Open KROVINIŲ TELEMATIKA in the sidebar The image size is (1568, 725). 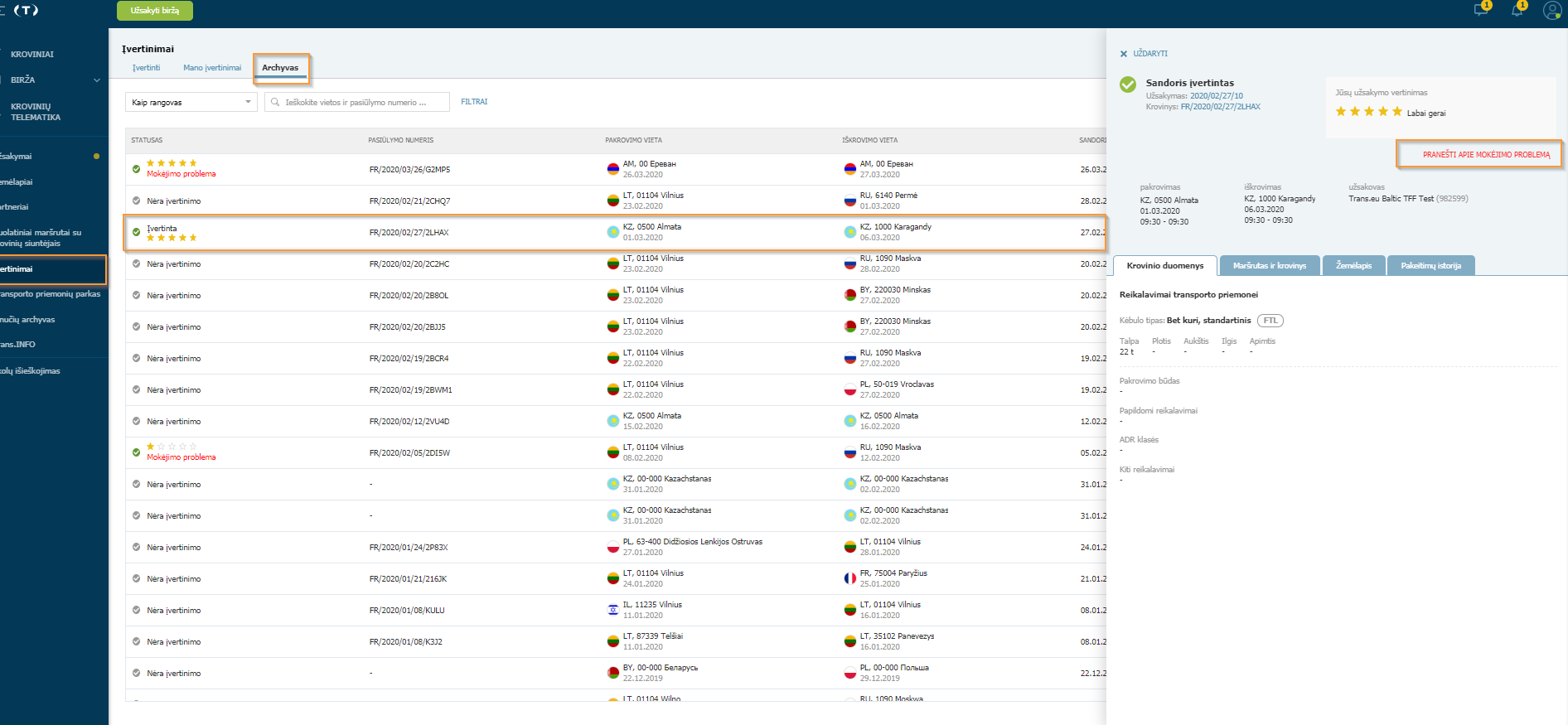(36, 112)
